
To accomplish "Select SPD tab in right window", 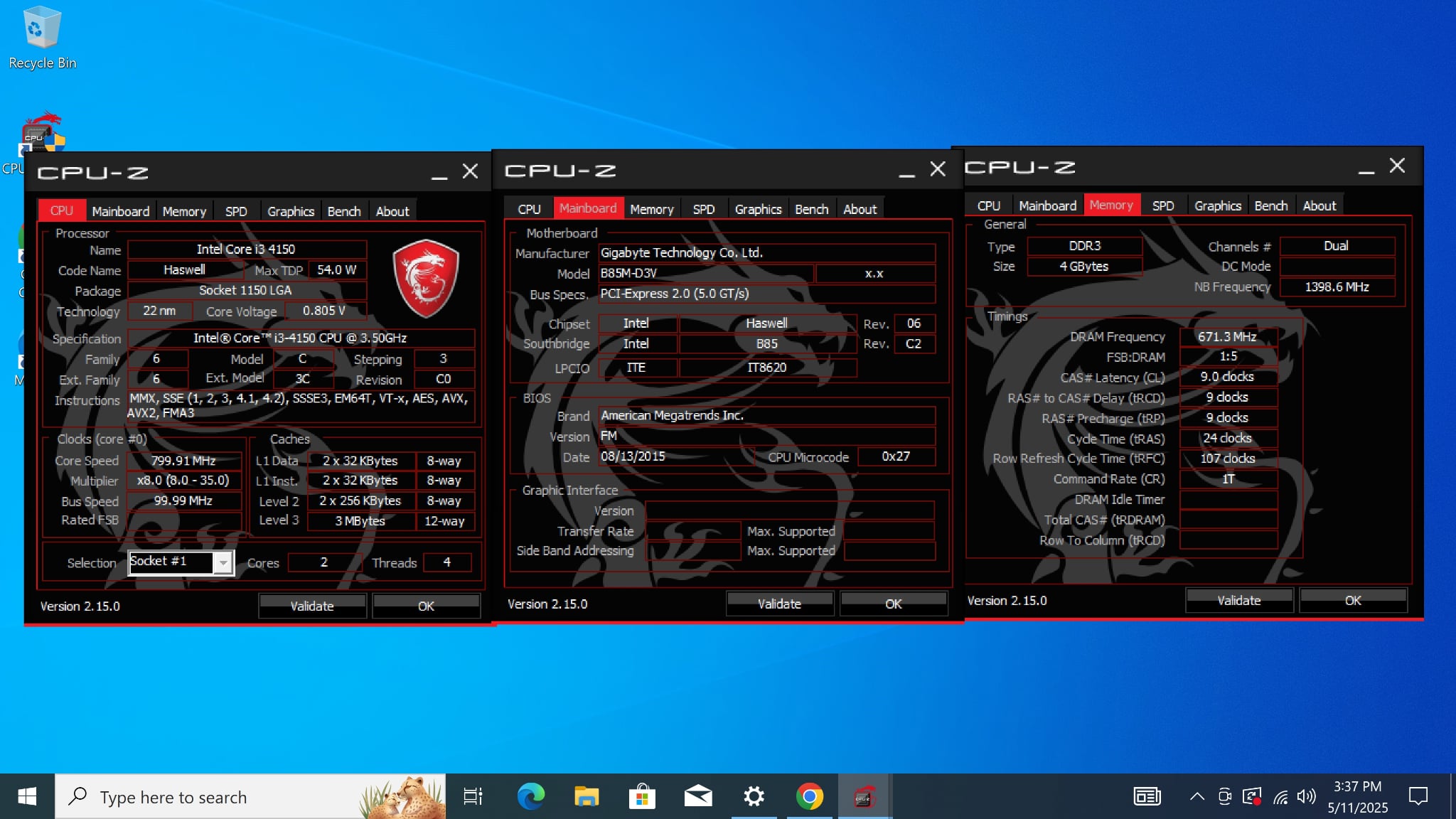I will tap(1163, 205).
